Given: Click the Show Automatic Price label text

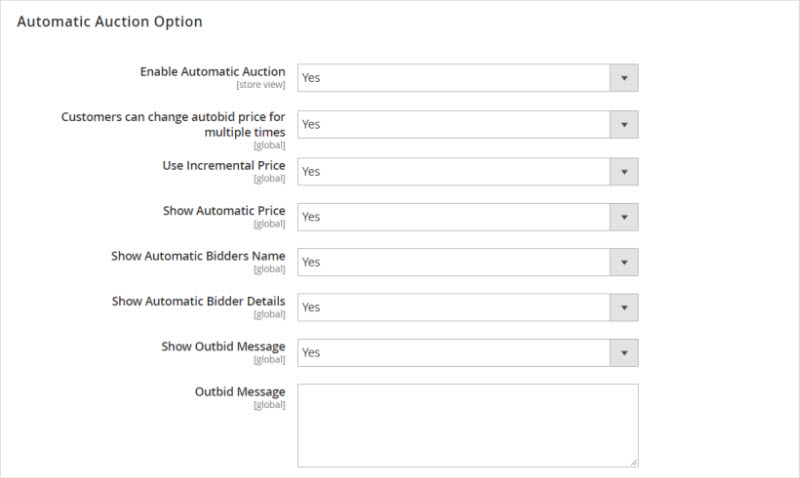Looking at the screenshot, I should point(223,211).
